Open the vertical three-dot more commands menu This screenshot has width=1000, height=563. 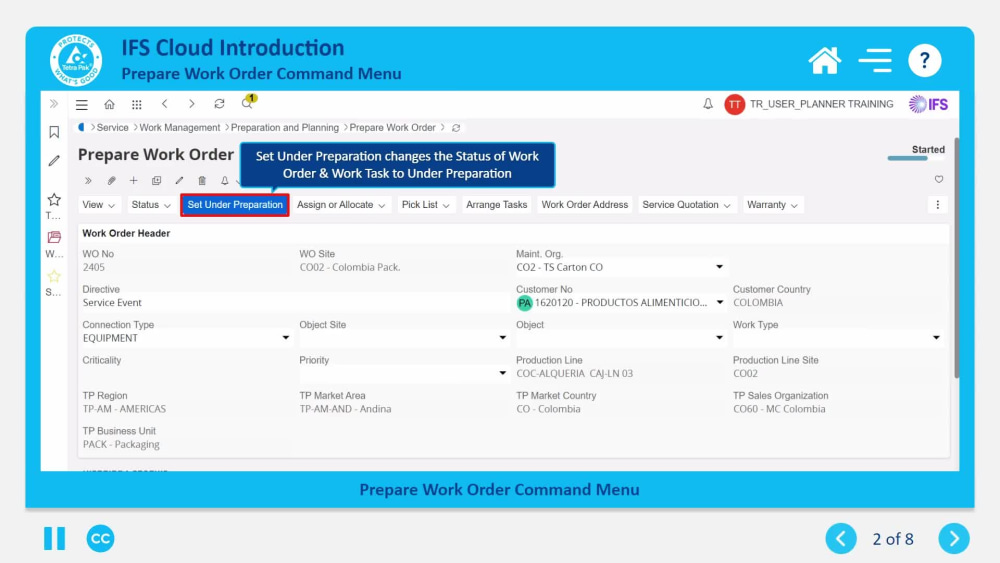(x=938, y=205)
